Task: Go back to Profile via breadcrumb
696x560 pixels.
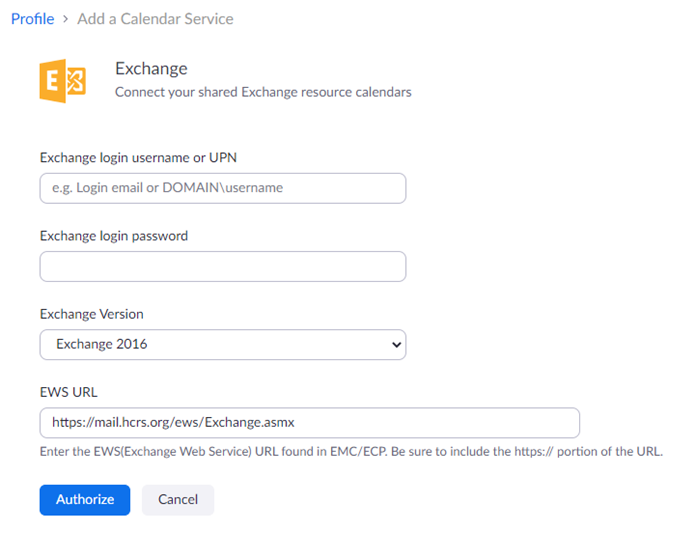Action: click(32, 19)
